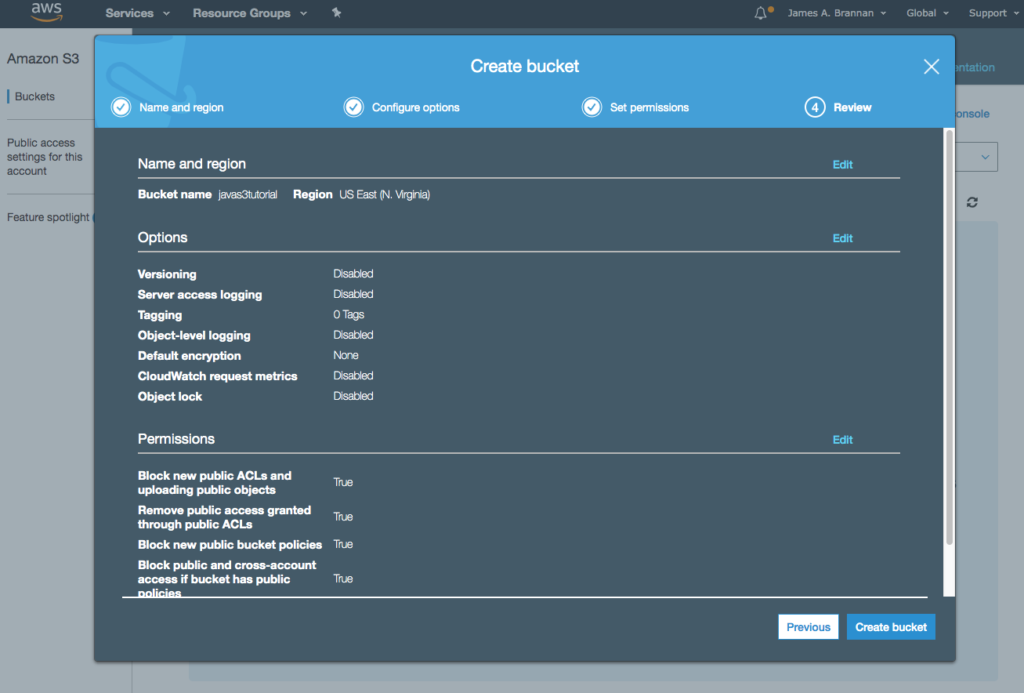The image size is (1024, 693).
Task: Click the Server access logging label
Action: pos(199,295)
